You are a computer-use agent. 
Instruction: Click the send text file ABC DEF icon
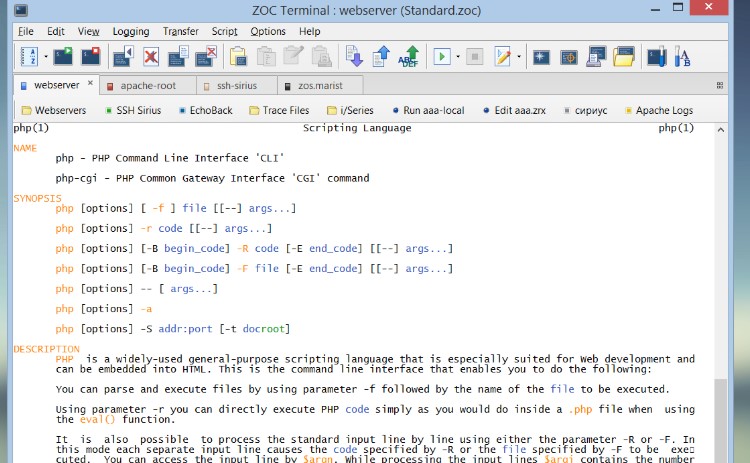click(409, 56)
